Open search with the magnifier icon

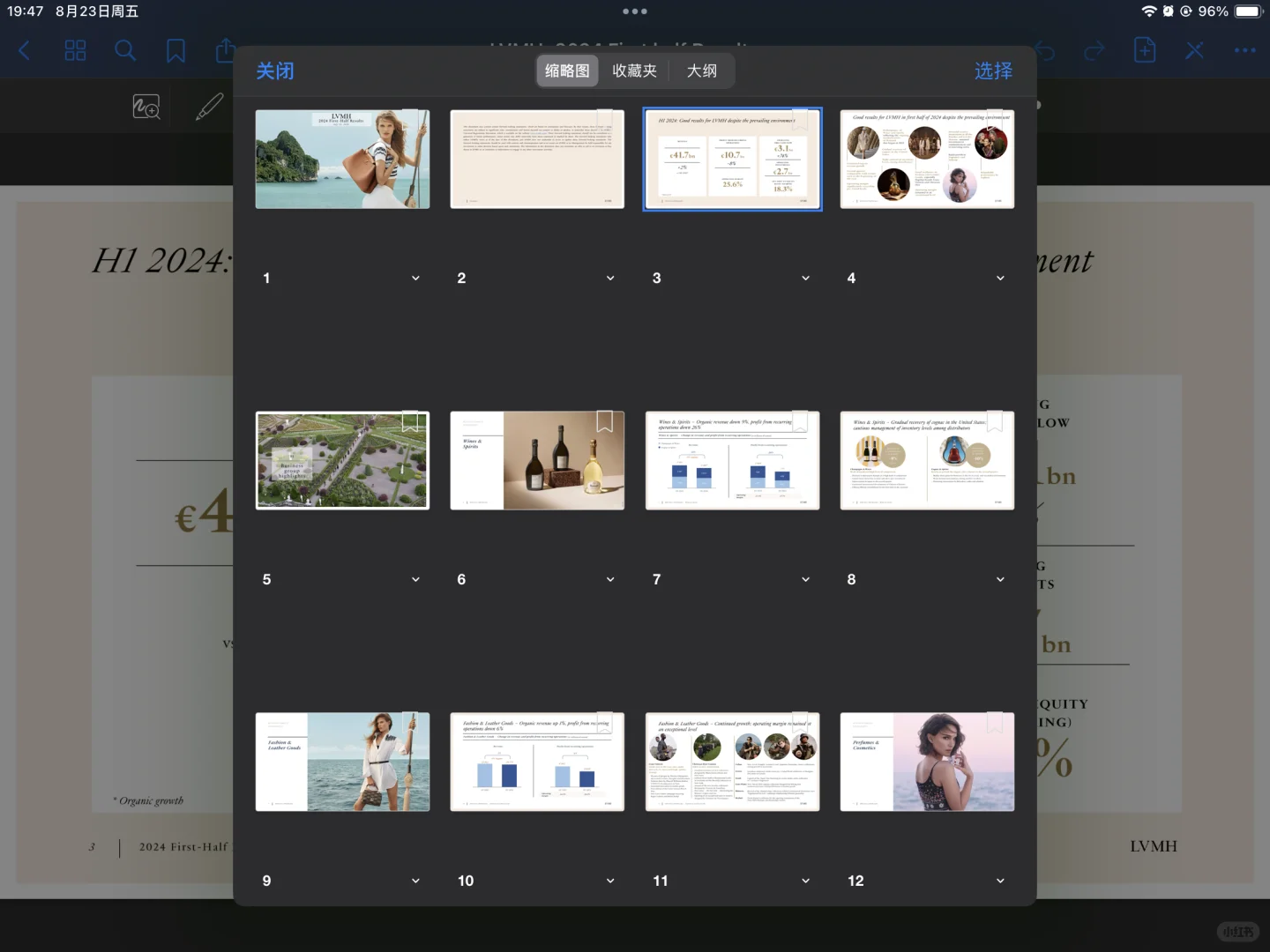126,50
